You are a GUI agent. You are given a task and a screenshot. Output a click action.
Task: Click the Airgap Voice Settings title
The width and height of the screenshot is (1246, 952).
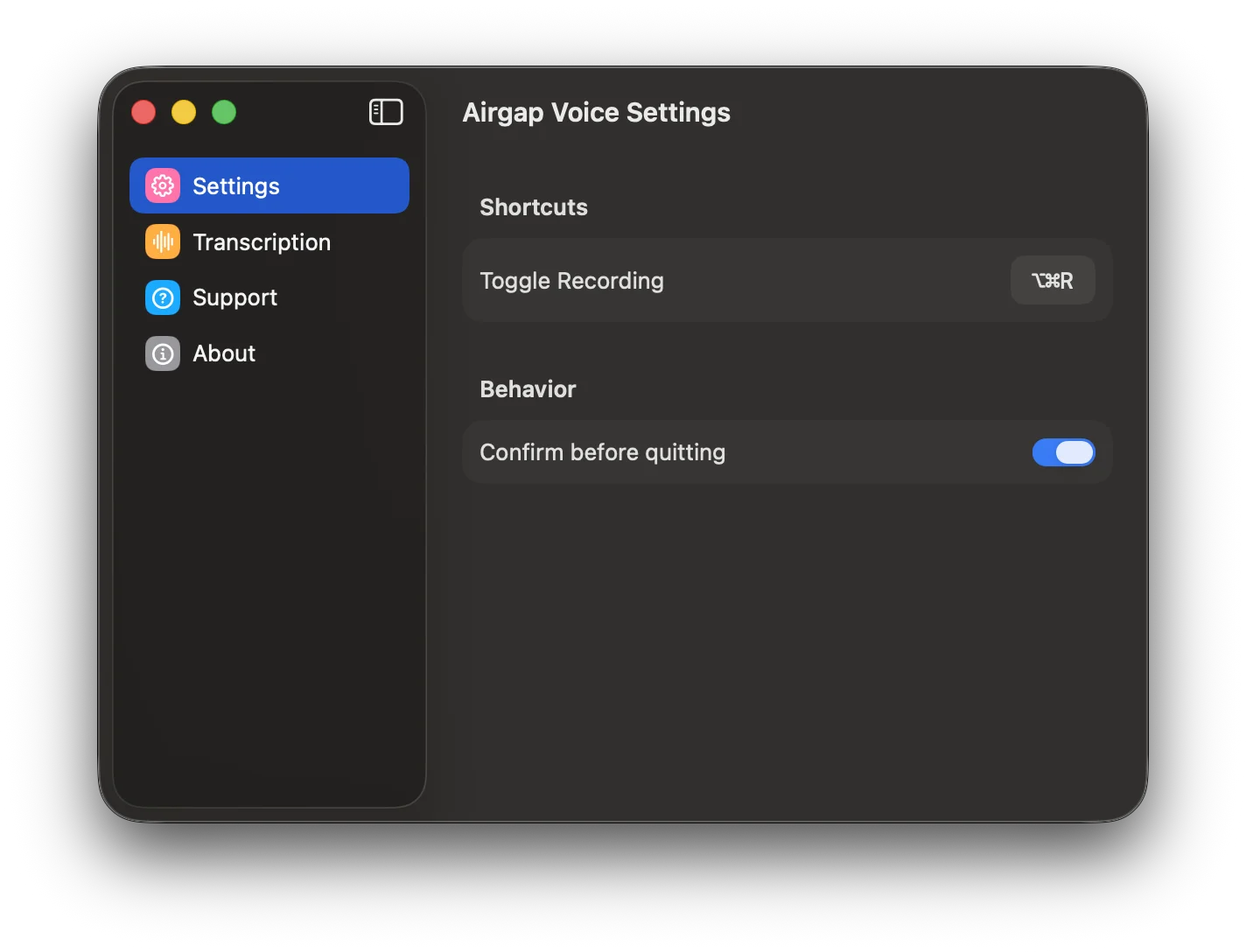pos(597,112)
